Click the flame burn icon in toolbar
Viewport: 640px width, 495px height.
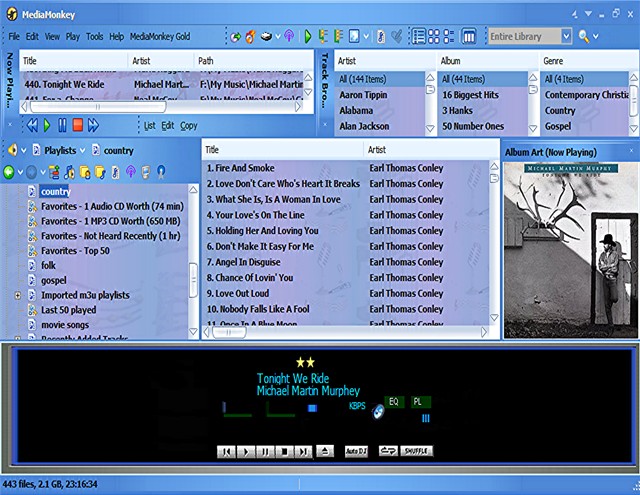(250, 37)
